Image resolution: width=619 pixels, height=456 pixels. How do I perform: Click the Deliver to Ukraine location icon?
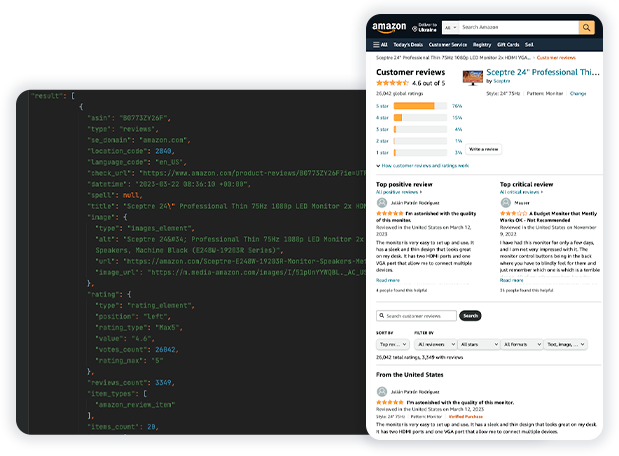tap(415, 28)
